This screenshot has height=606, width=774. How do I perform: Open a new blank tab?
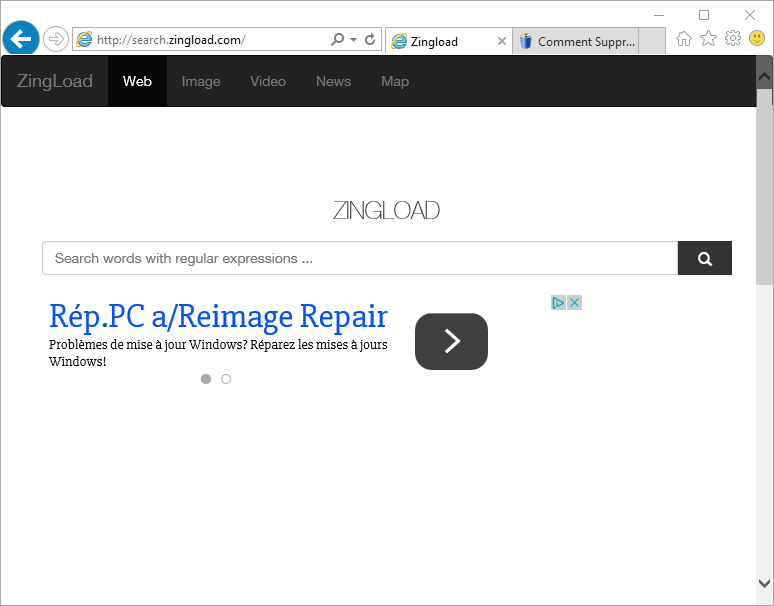coord(652,41)
